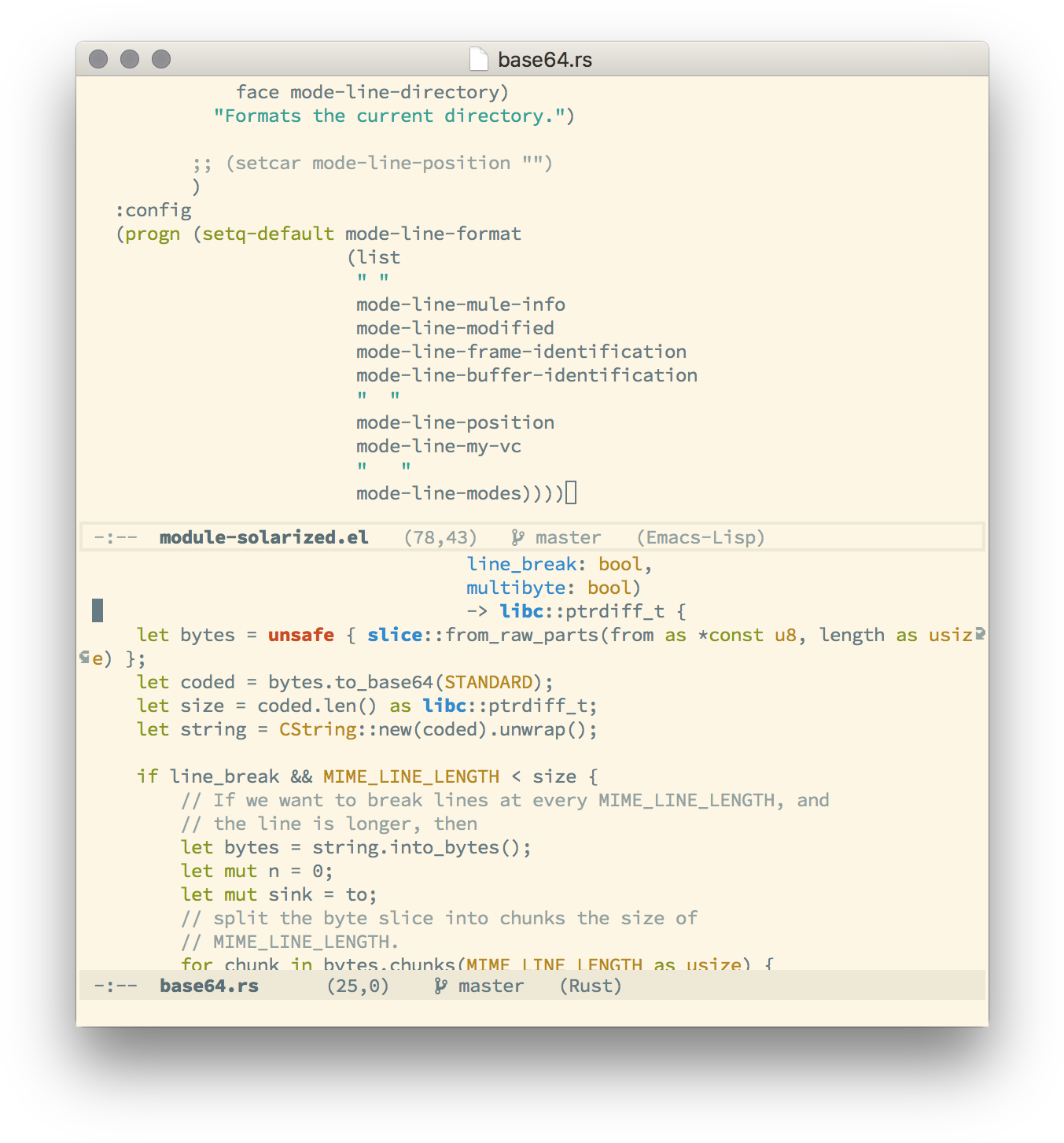Viewport: 1064px width, 1143px height.
Task: Click the document icon in the title bar
Action: click(479, 57)
